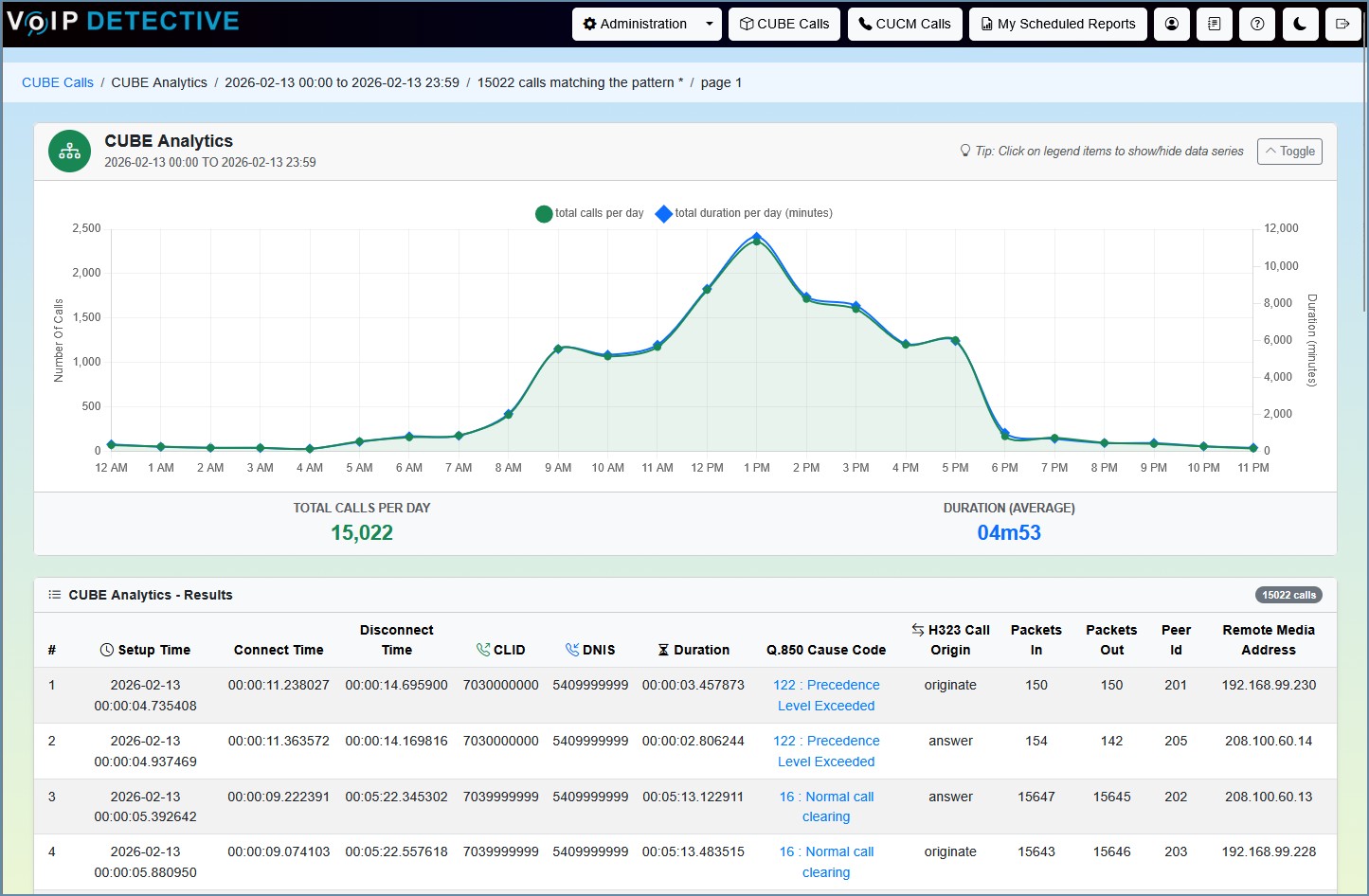Click the Setup Time column header
The height and width of the screenshot is (896, 1369).
(145, 650)
